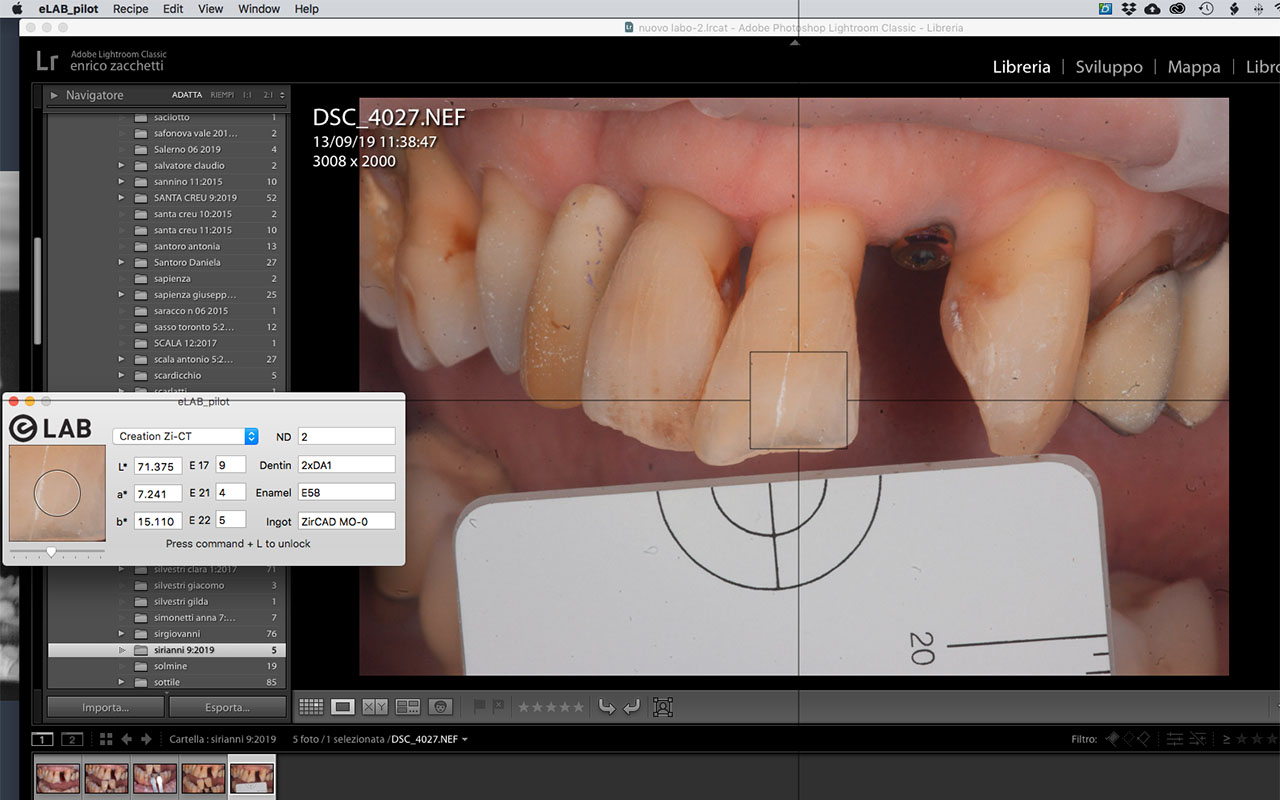This screenshot has width=1280, height=800.
Task: Click the filmstrip back arrow
Action: [x=127, y=739]
